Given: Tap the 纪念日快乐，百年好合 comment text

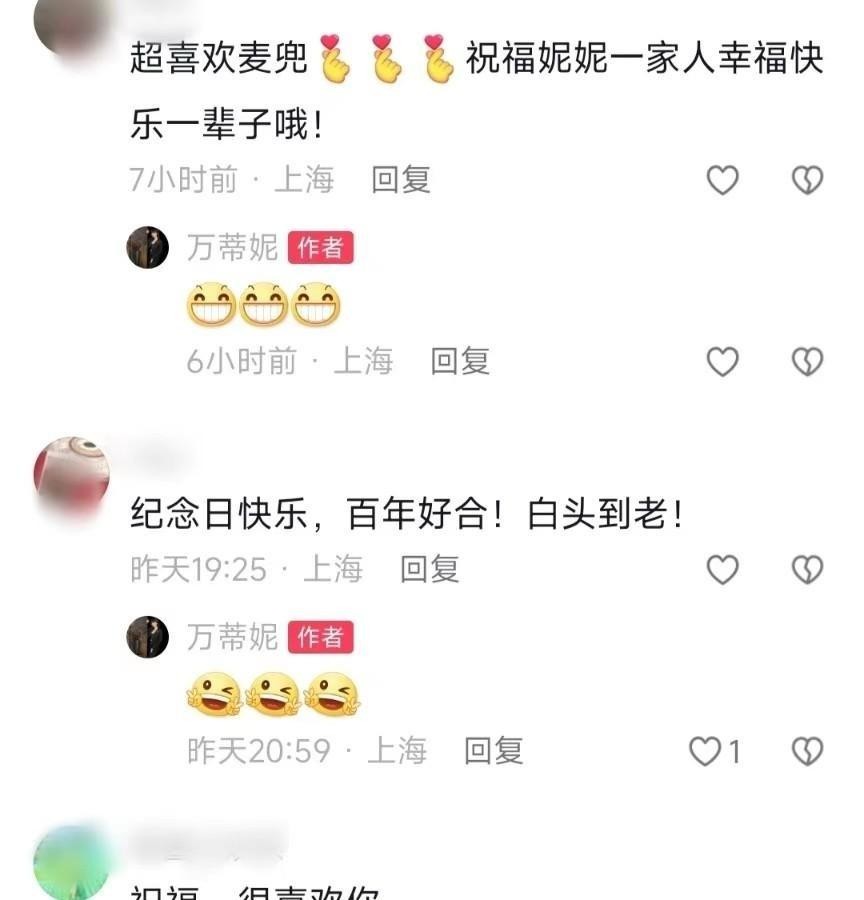Looking at the screenshot, I should pyautogui.click(x=407, y=514).
